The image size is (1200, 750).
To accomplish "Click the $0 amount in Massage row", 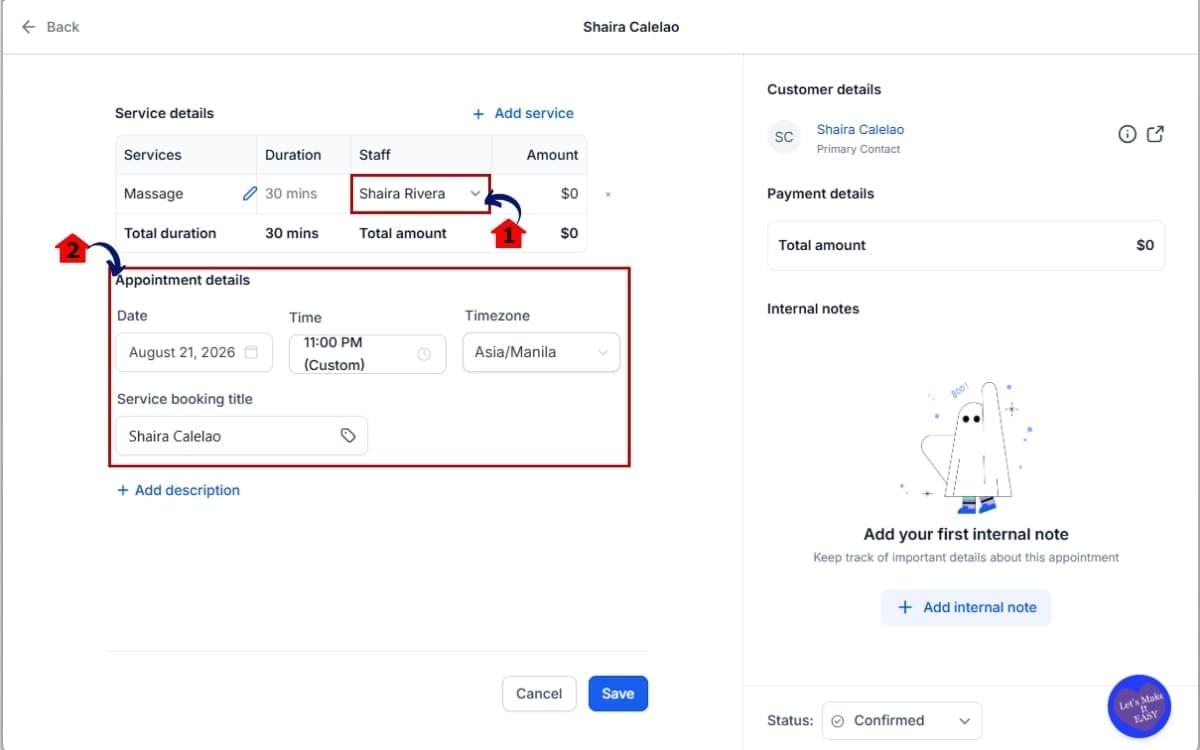I will pyautogui.click(x=569, y=194).
